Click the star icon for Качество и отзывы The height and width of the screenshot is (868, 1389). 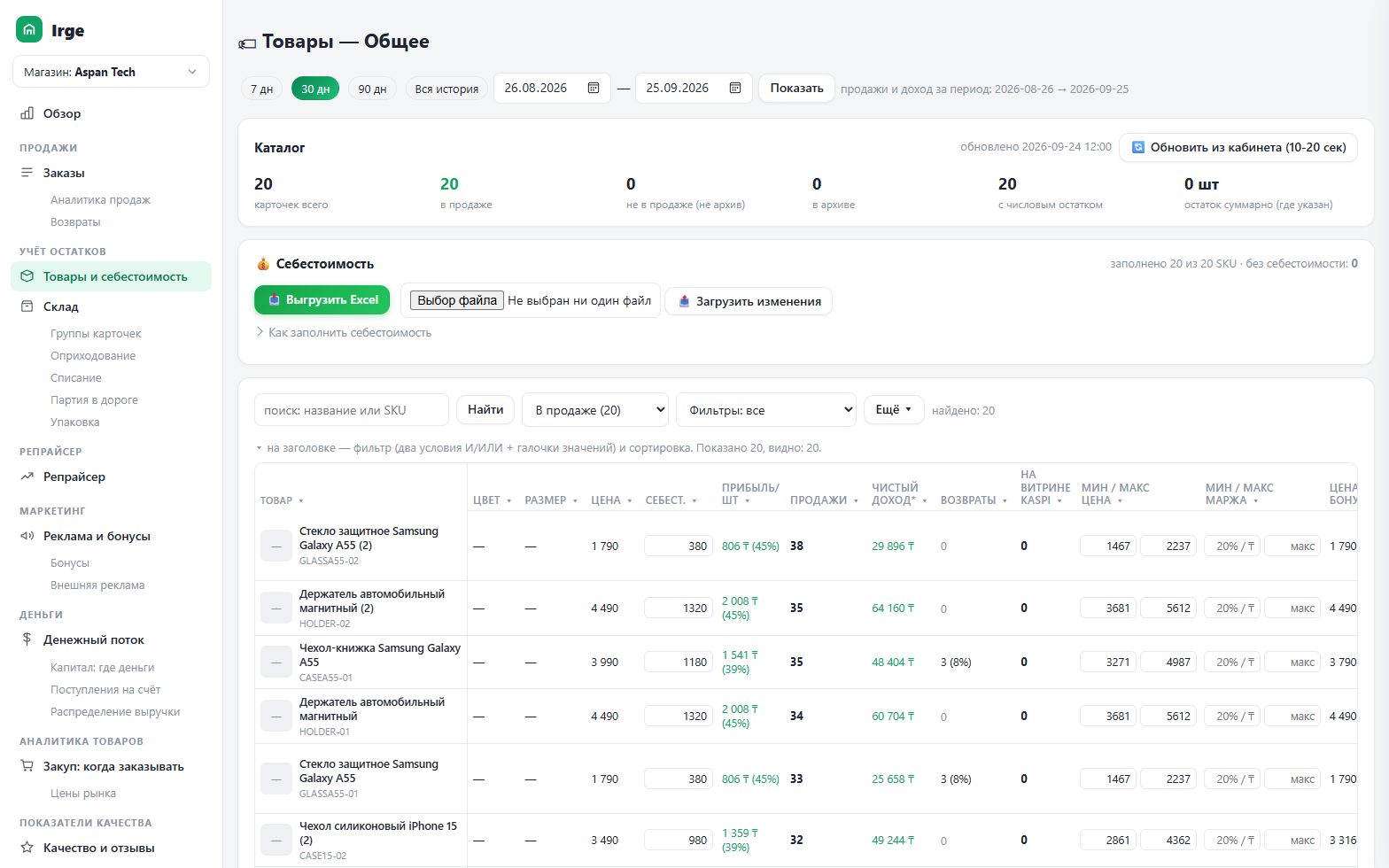coord(27,848)
